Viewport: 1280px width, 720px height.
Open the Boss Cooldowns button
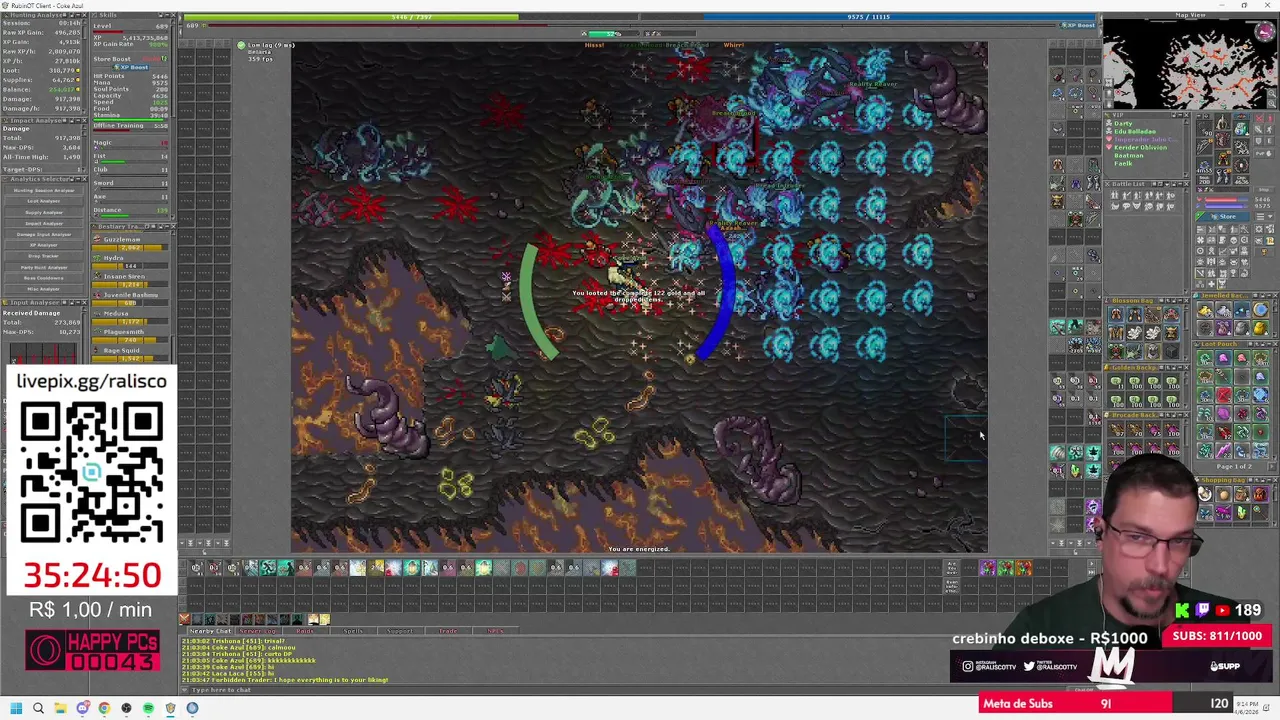[x=44, y=278]
